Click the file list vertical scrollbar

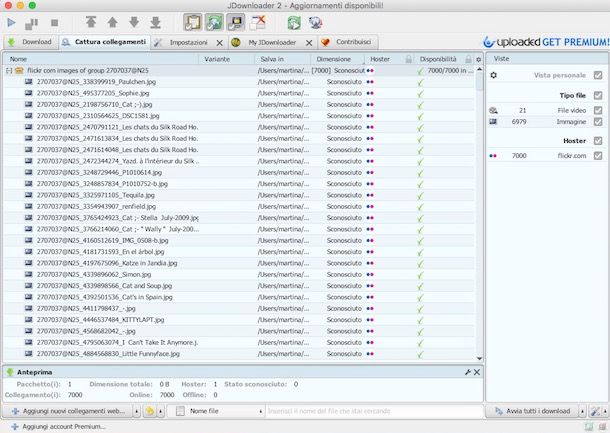479,82
